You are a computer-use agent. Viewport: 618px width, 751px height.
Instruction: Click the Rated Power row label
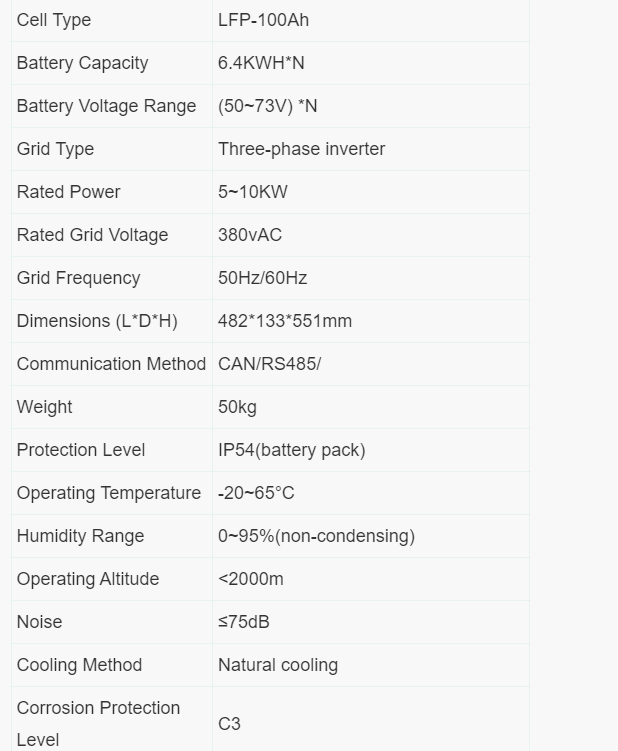pos(69,192)
